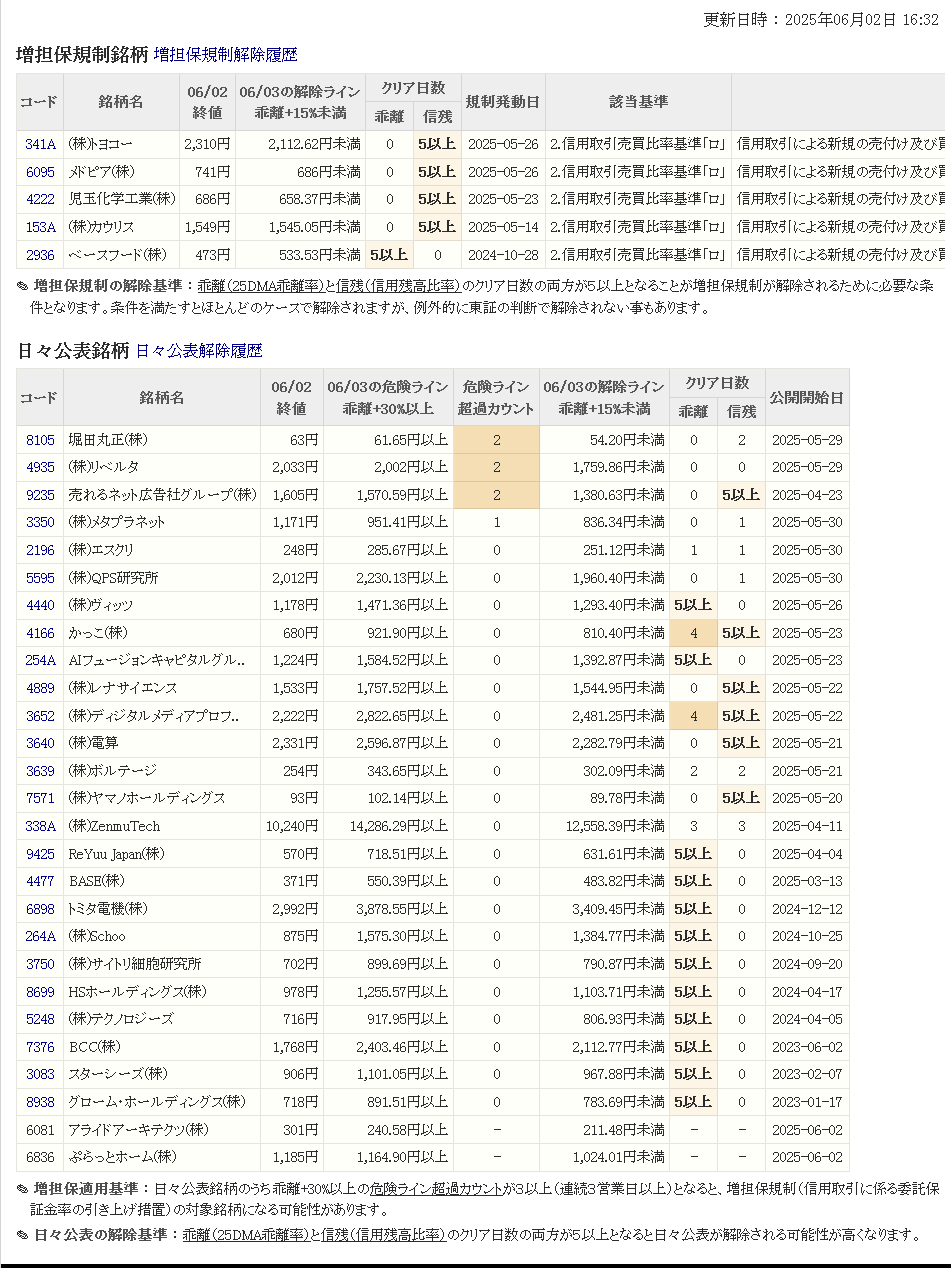This screenshot has width=951, height=1268.
Task: Open stock code 9235 link
Action: 40,495
